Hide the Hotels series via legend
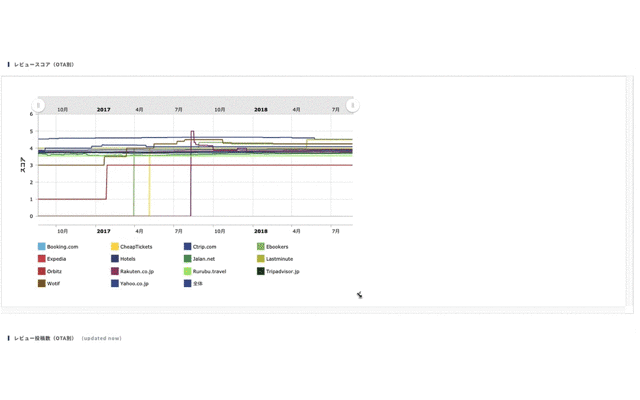This screenshot has width=640, height=400. (x=115, y=259)
